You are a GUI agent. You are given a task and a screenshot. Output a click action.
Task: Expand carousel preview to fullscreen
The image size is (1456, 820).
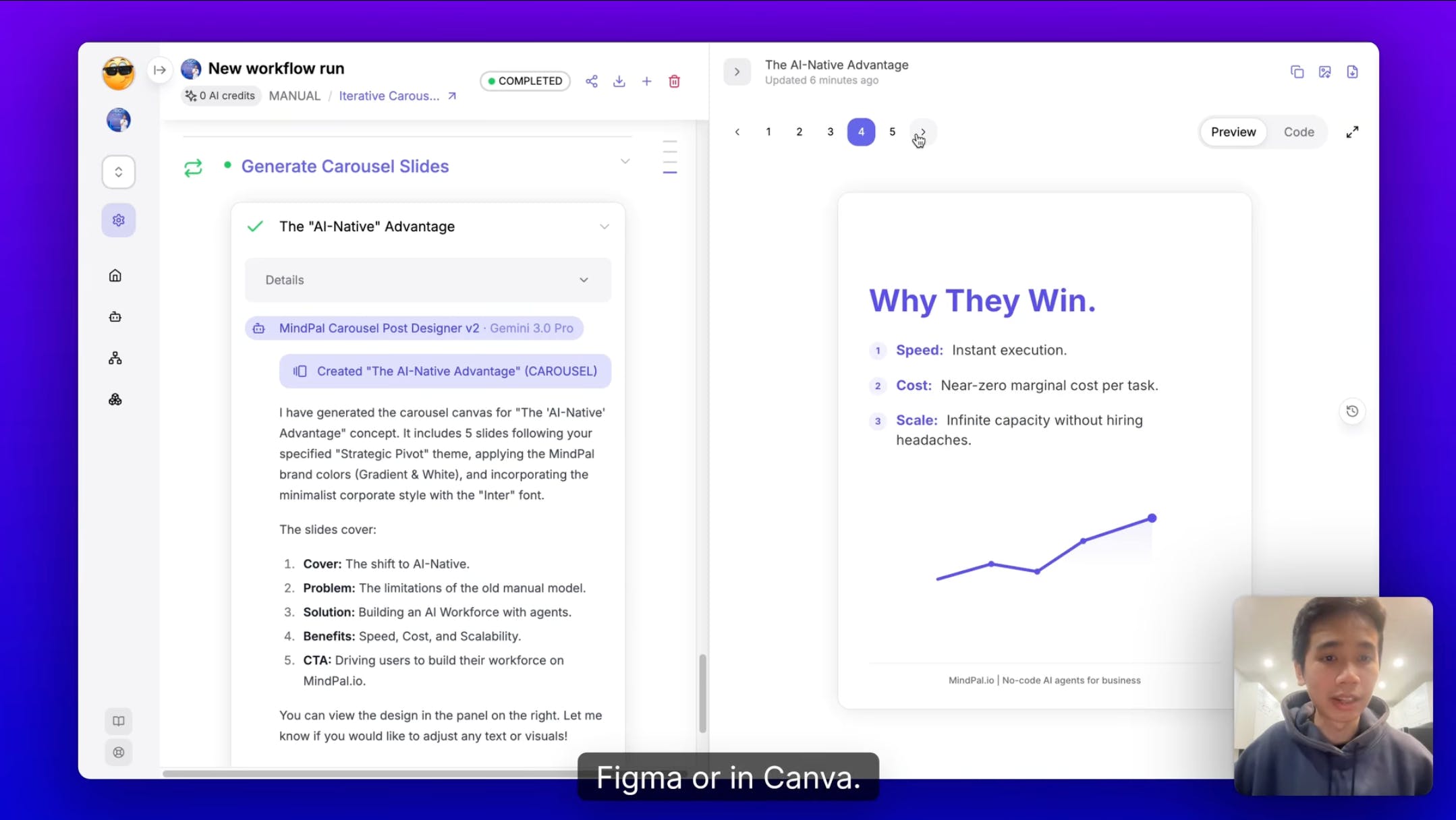pos(1352,132)
